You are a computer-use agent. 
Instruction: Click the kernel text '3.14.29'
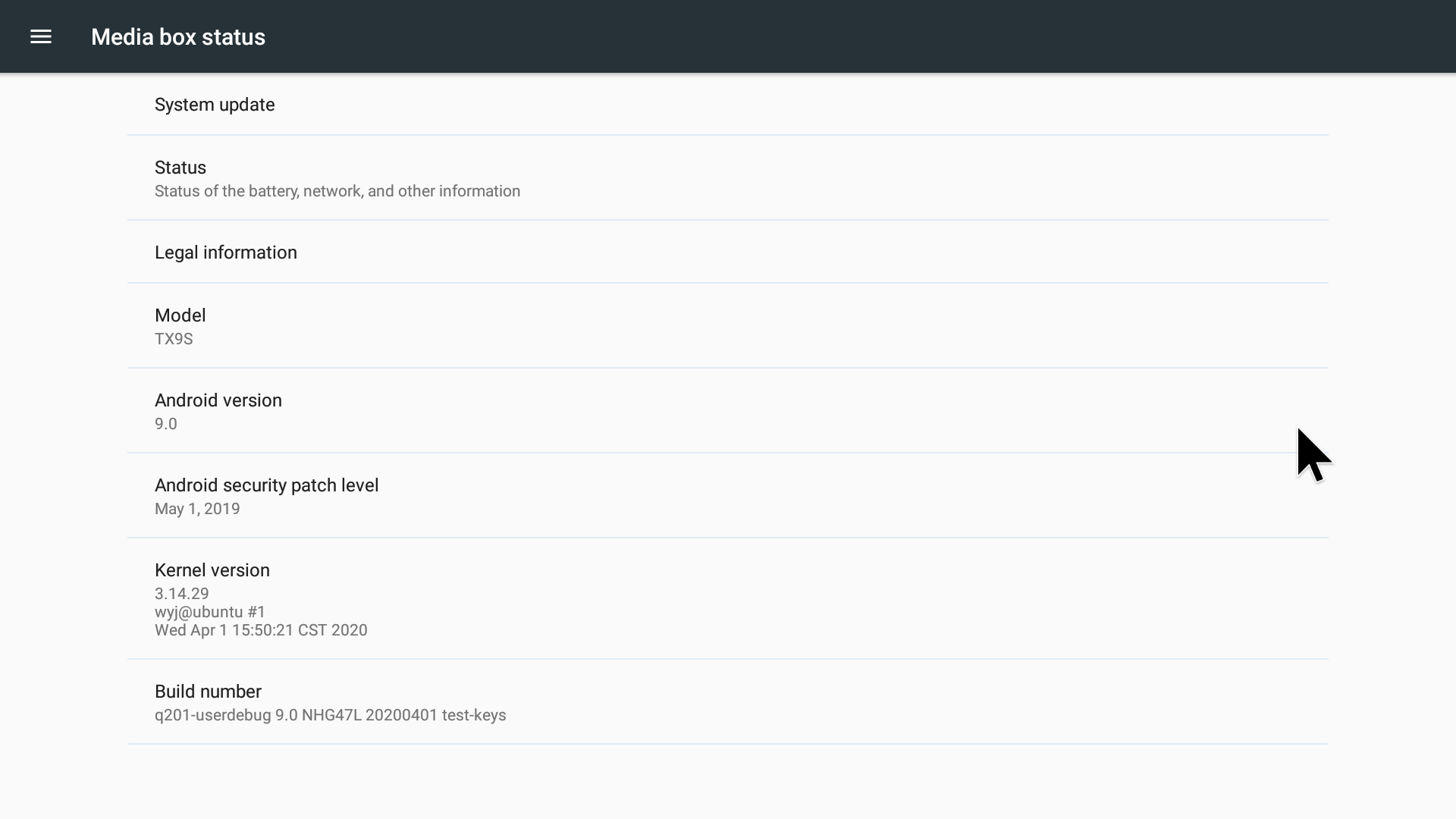(182, 594)
